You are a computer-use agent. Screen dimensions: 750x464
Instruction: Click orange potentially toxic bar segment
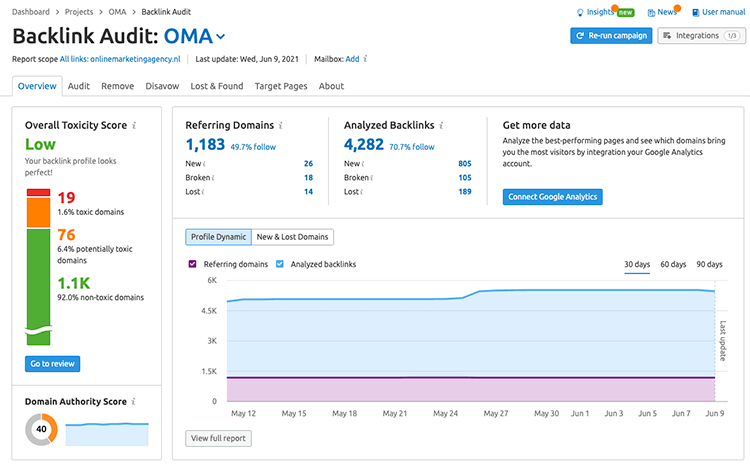38,212
